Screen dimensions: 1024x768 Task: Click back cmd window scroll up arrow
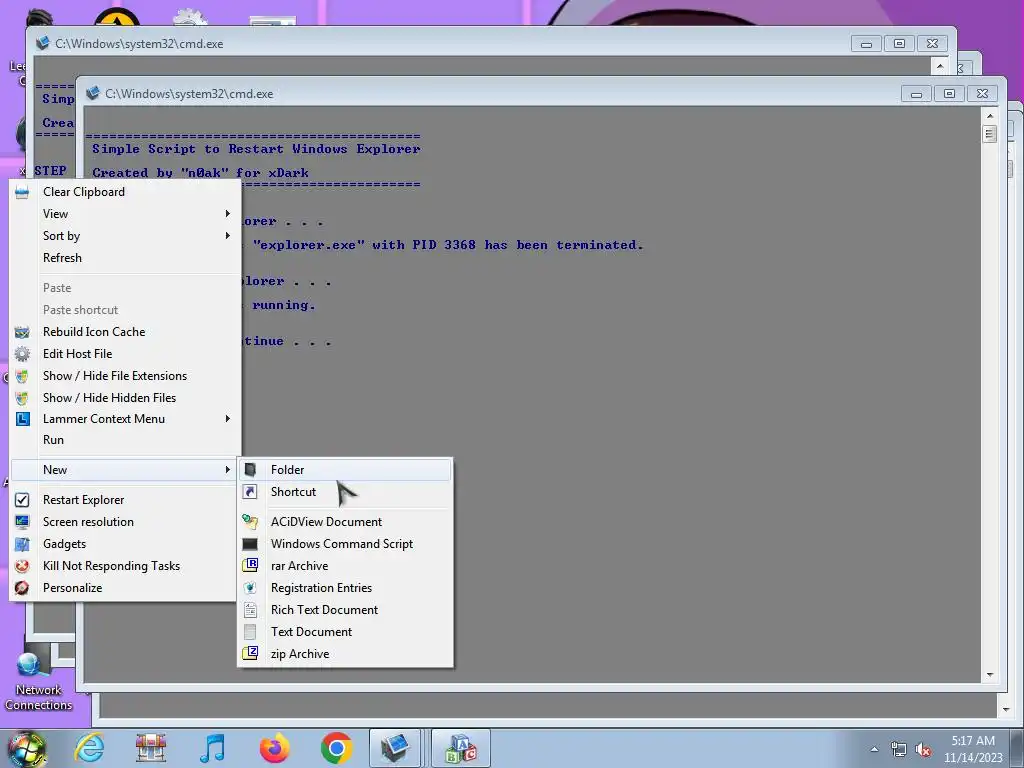coord(940,66)
